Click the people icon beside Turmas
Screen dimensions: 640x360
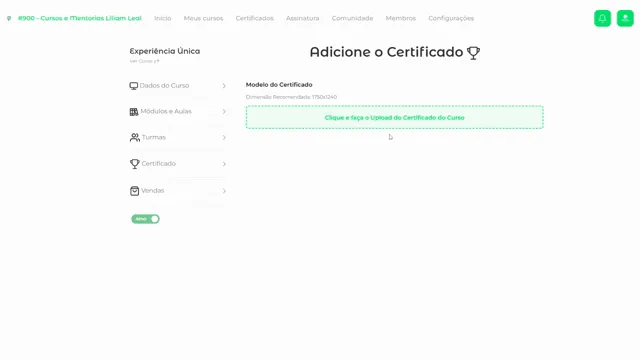(x=135, y=138)
